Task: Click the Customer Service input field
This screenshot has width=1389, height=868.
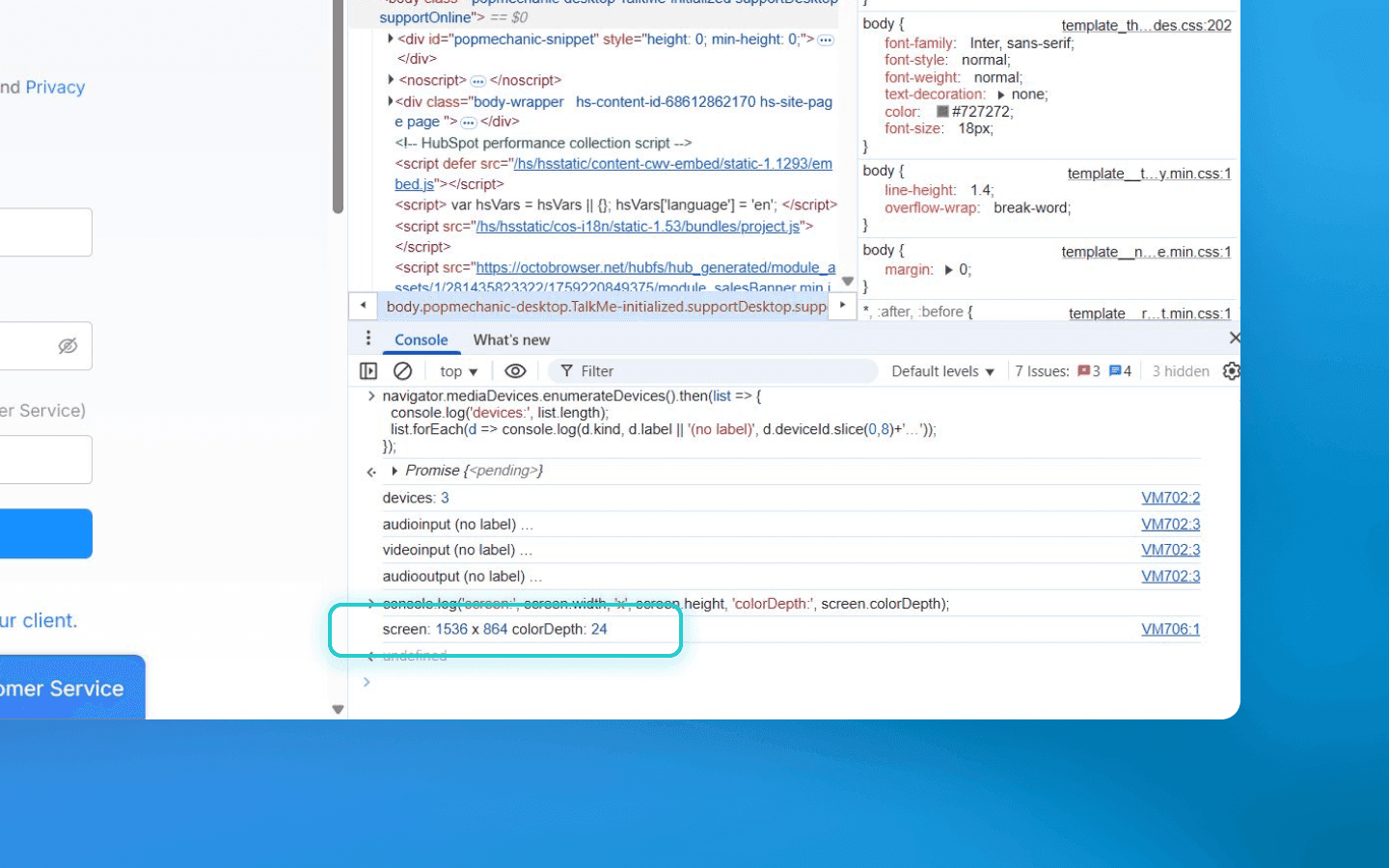Action: (x=46, y=460)
